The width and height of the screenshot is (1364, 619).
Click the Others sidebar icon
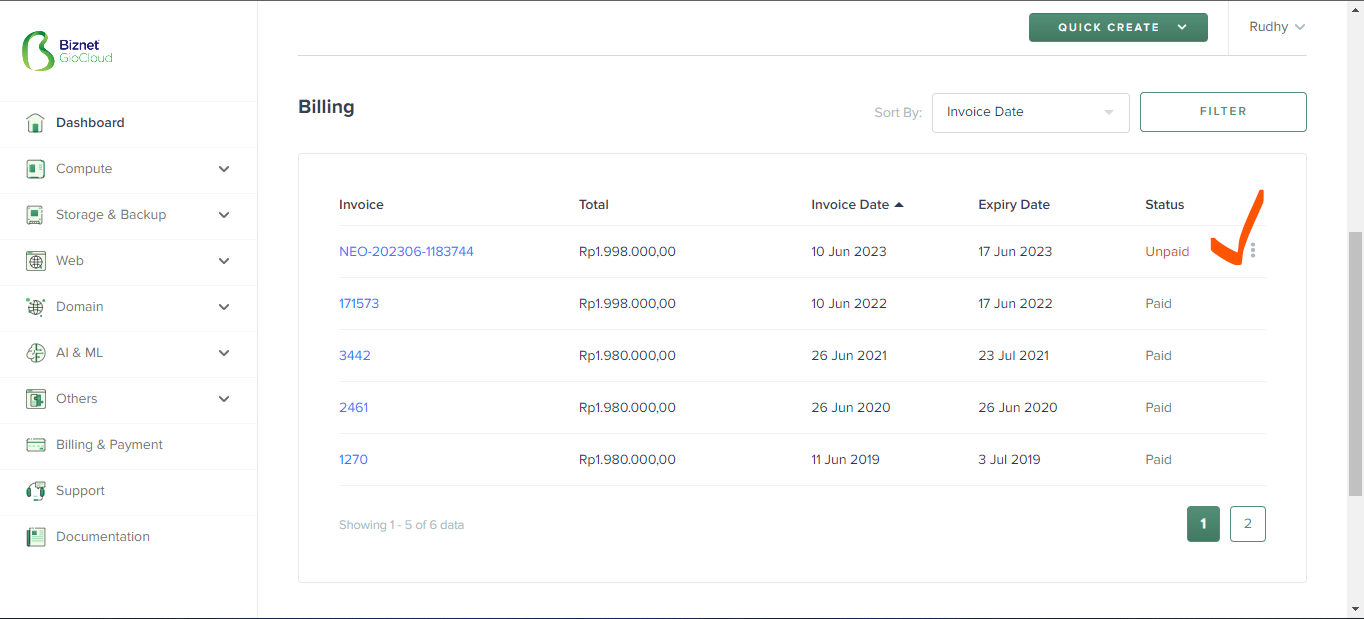(x=35, y=399)
